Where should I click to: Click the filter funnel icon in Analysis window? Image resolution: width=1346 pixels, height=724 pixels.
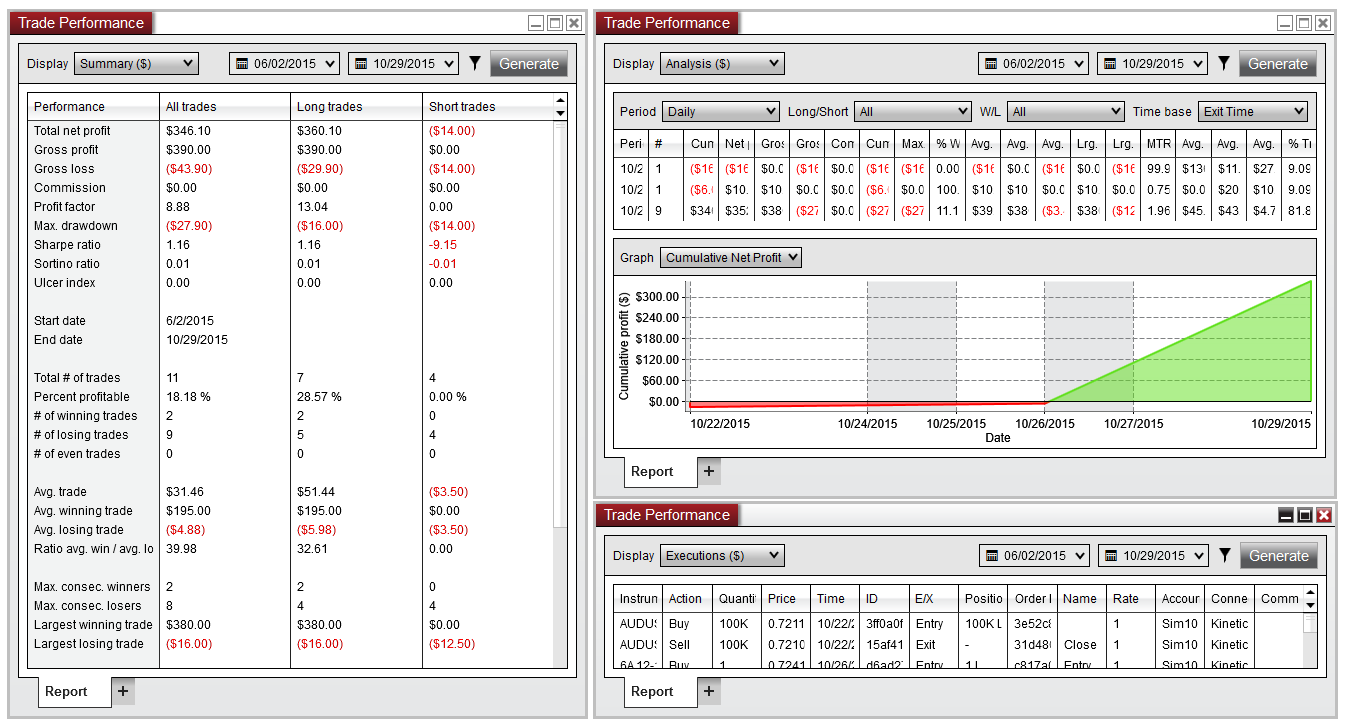(x=1223, y=64)
